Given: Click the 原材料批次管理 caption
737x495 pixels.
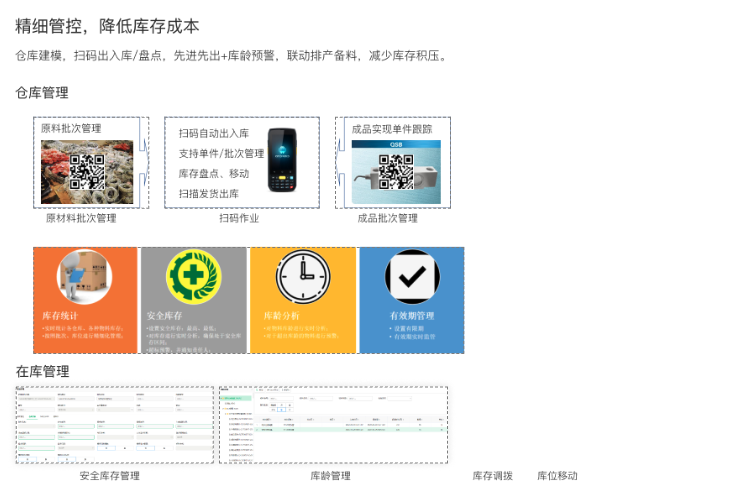Looking at the screenshot, I should coord(81,218).
